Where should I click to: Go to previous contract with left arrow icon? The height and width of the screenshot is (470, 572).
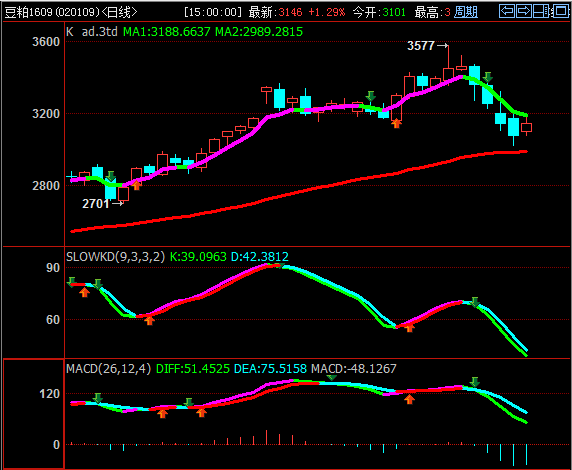point(507,11)
